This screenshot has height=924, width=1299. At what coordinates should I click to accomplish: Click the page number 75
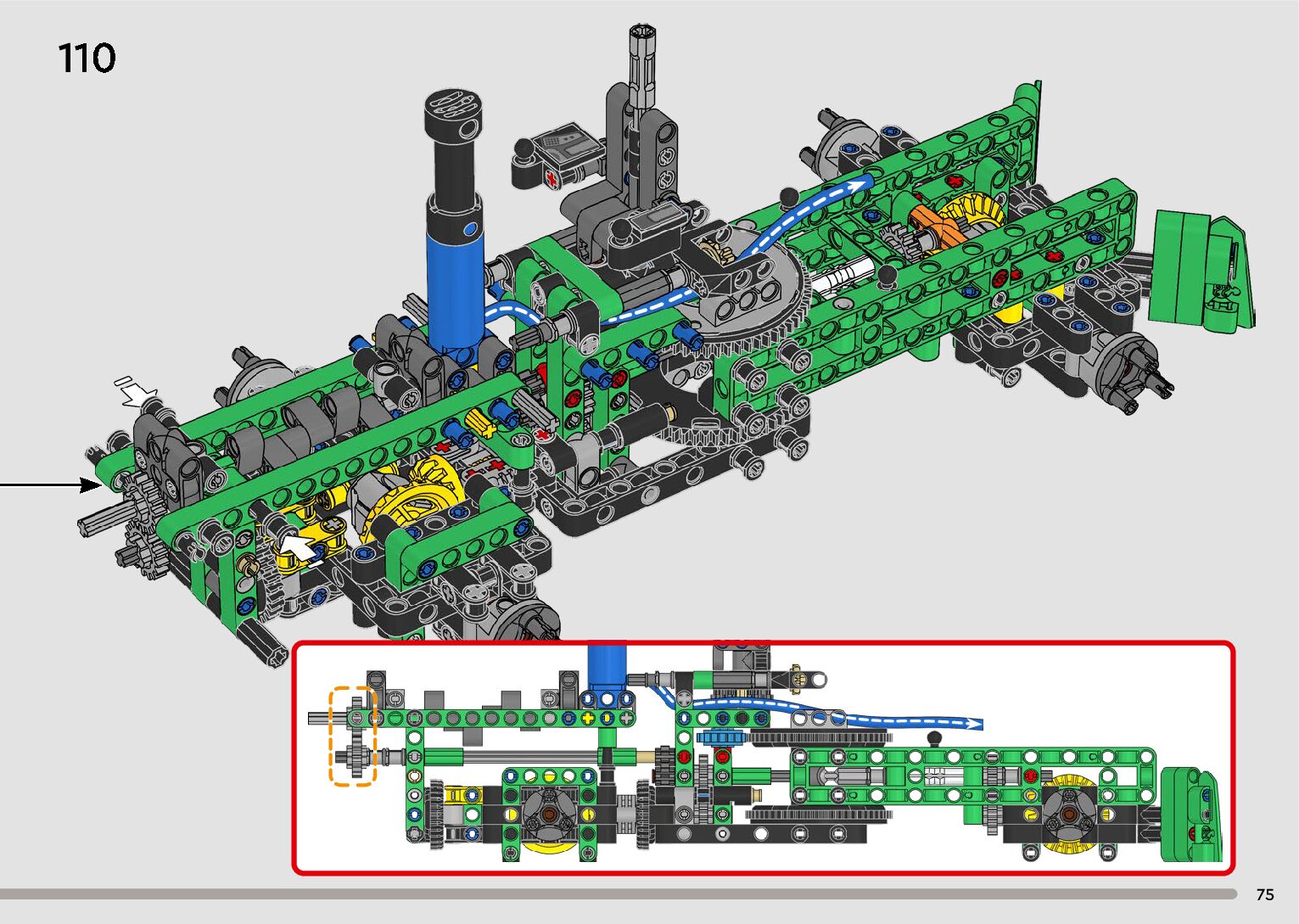point(1264,894)
